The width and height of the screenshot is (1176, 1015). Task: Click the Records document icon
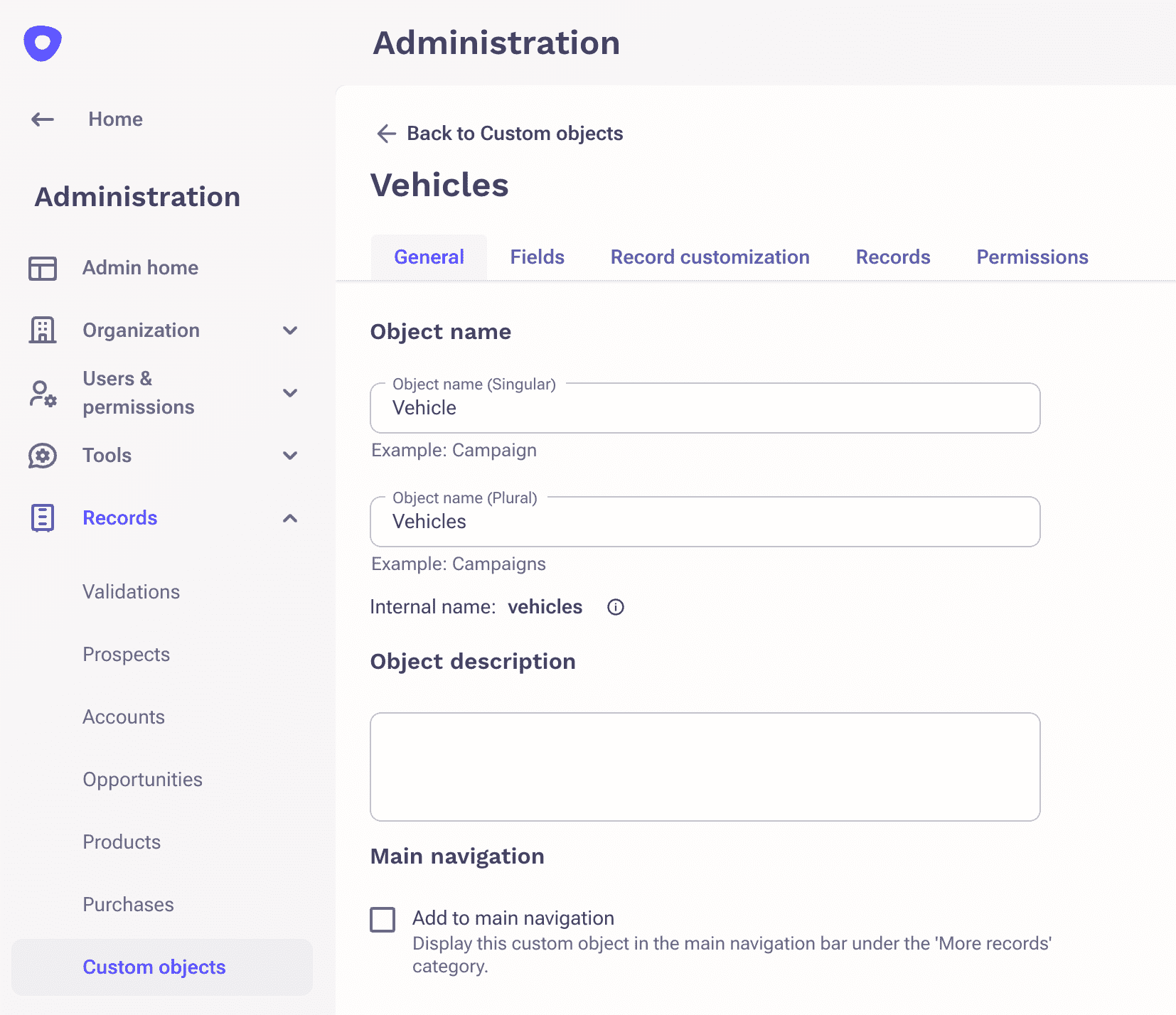[x=43, y=518]
